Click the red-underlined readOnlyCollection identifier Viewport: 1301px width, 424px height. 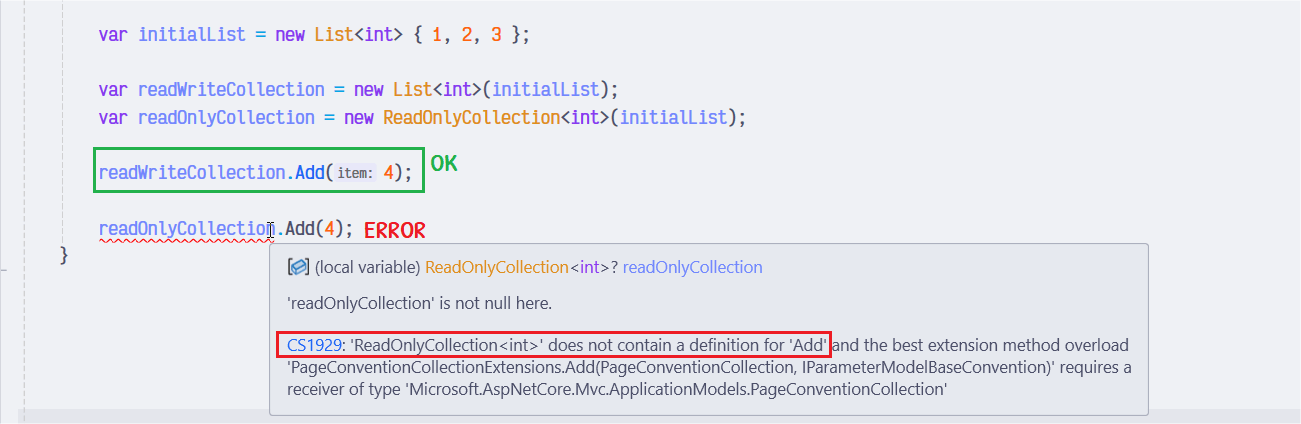click(x=185, y=229)
